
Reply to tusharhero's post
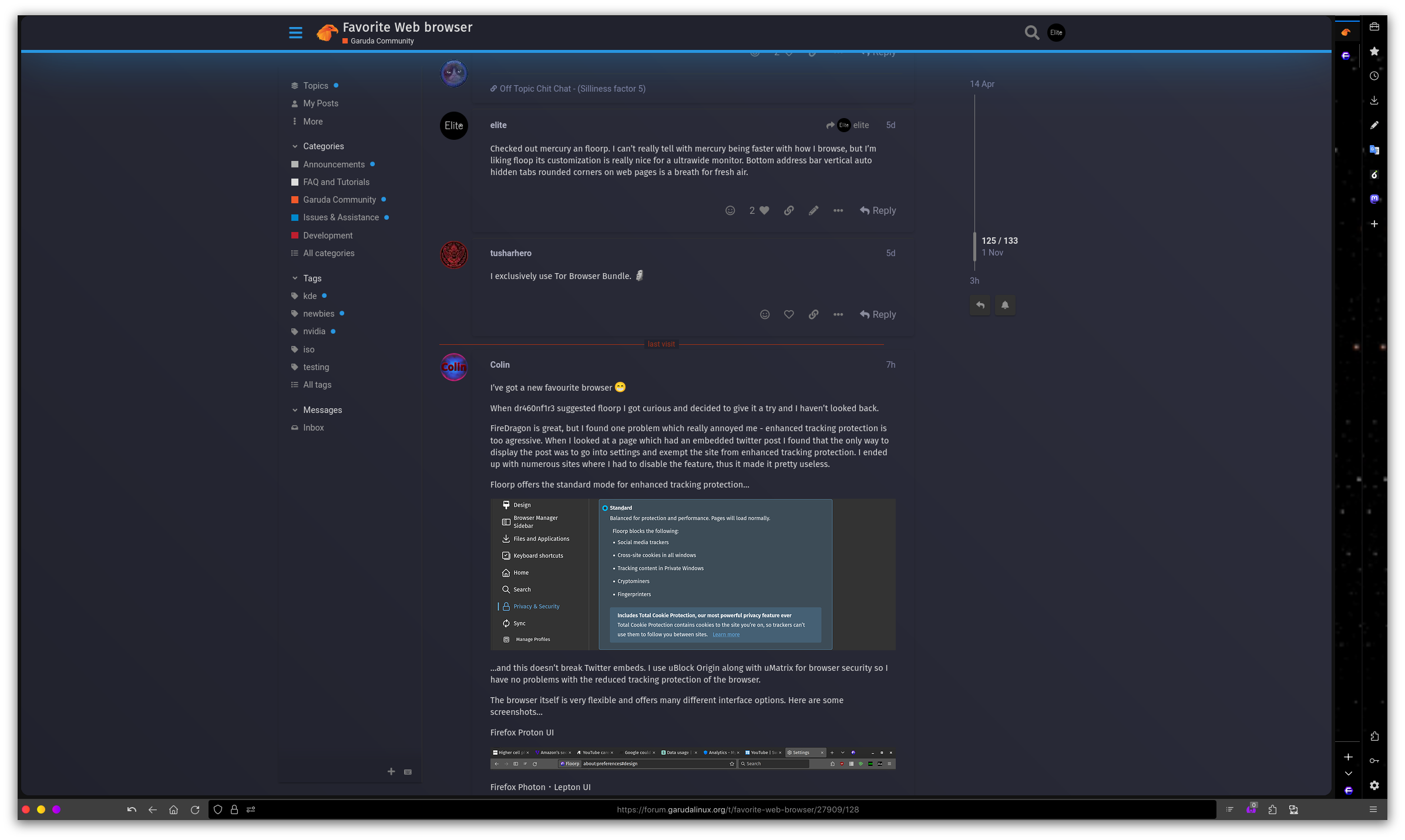point(878,315)
